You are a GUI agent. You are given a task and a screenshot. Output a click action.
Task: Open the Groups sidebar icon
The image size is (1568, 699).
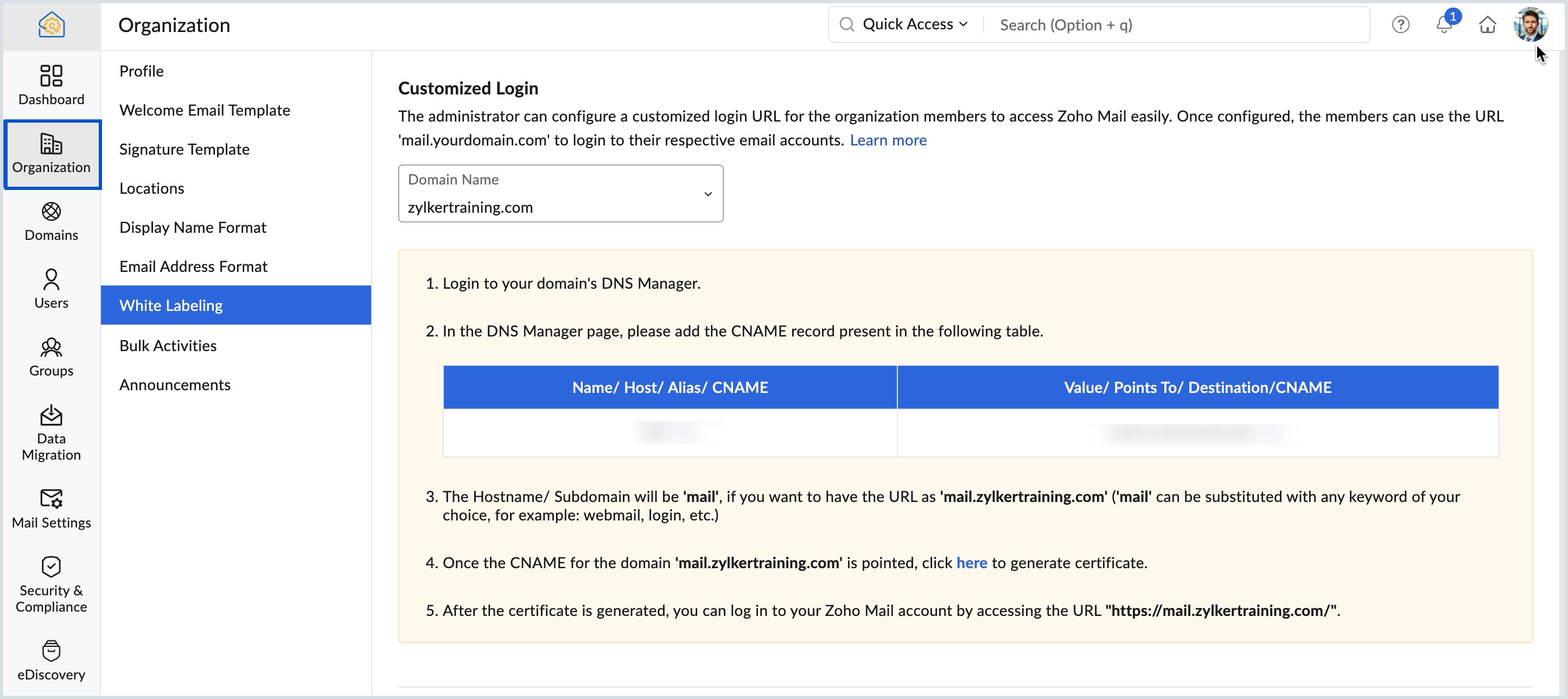pos(51,356)
